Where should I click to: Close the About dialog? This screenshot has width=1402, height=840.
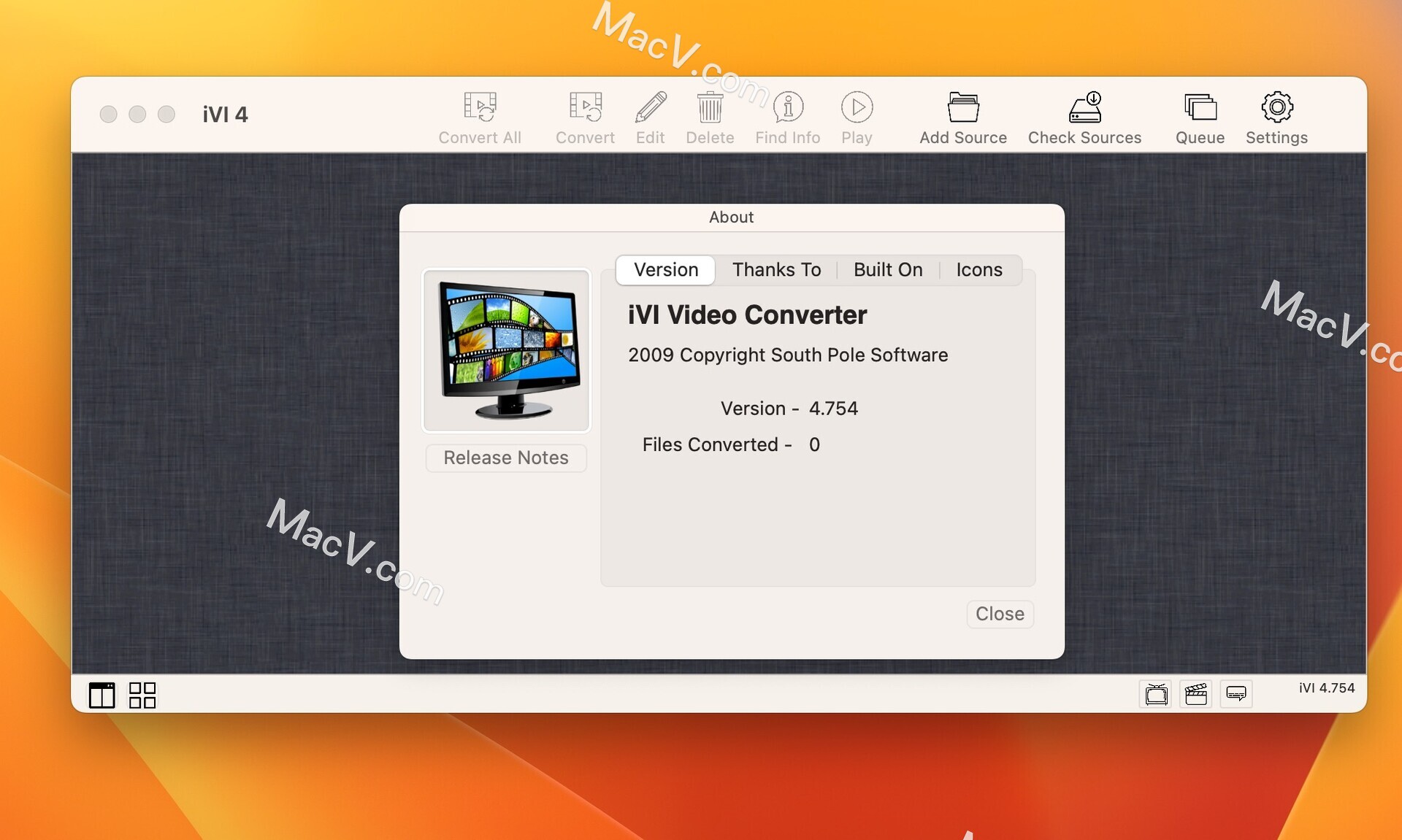pyautogui.click(x=1000, y=614)
